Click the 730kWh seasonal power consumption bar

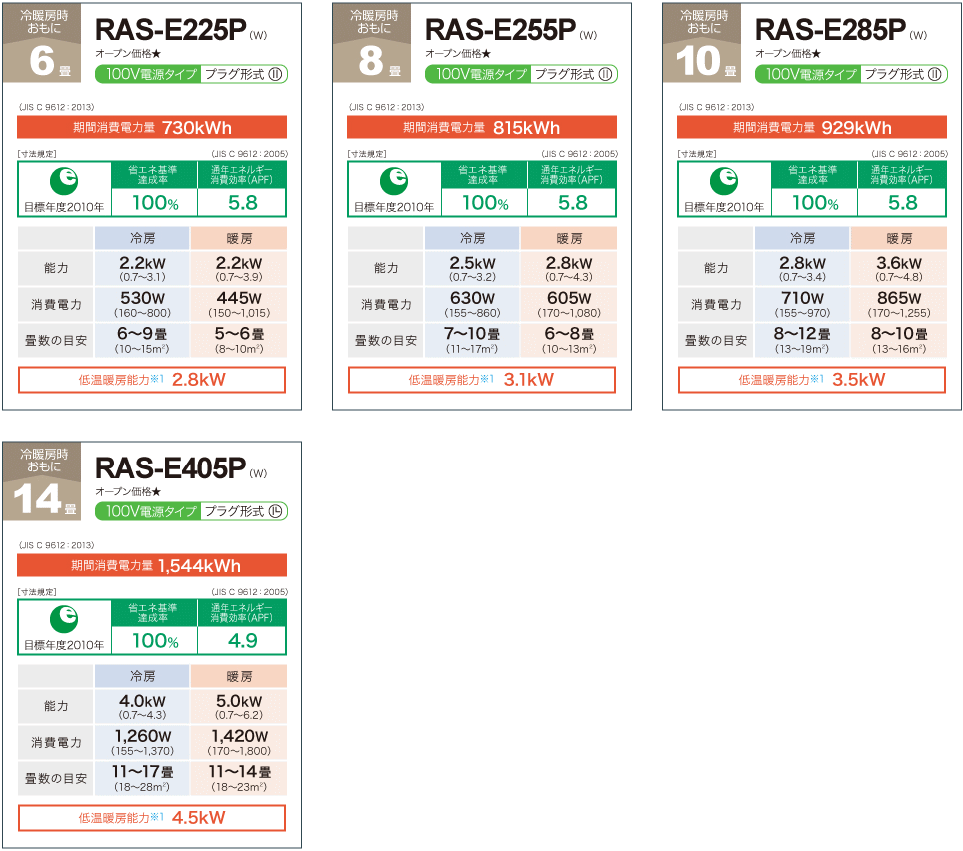click(152, 128)
